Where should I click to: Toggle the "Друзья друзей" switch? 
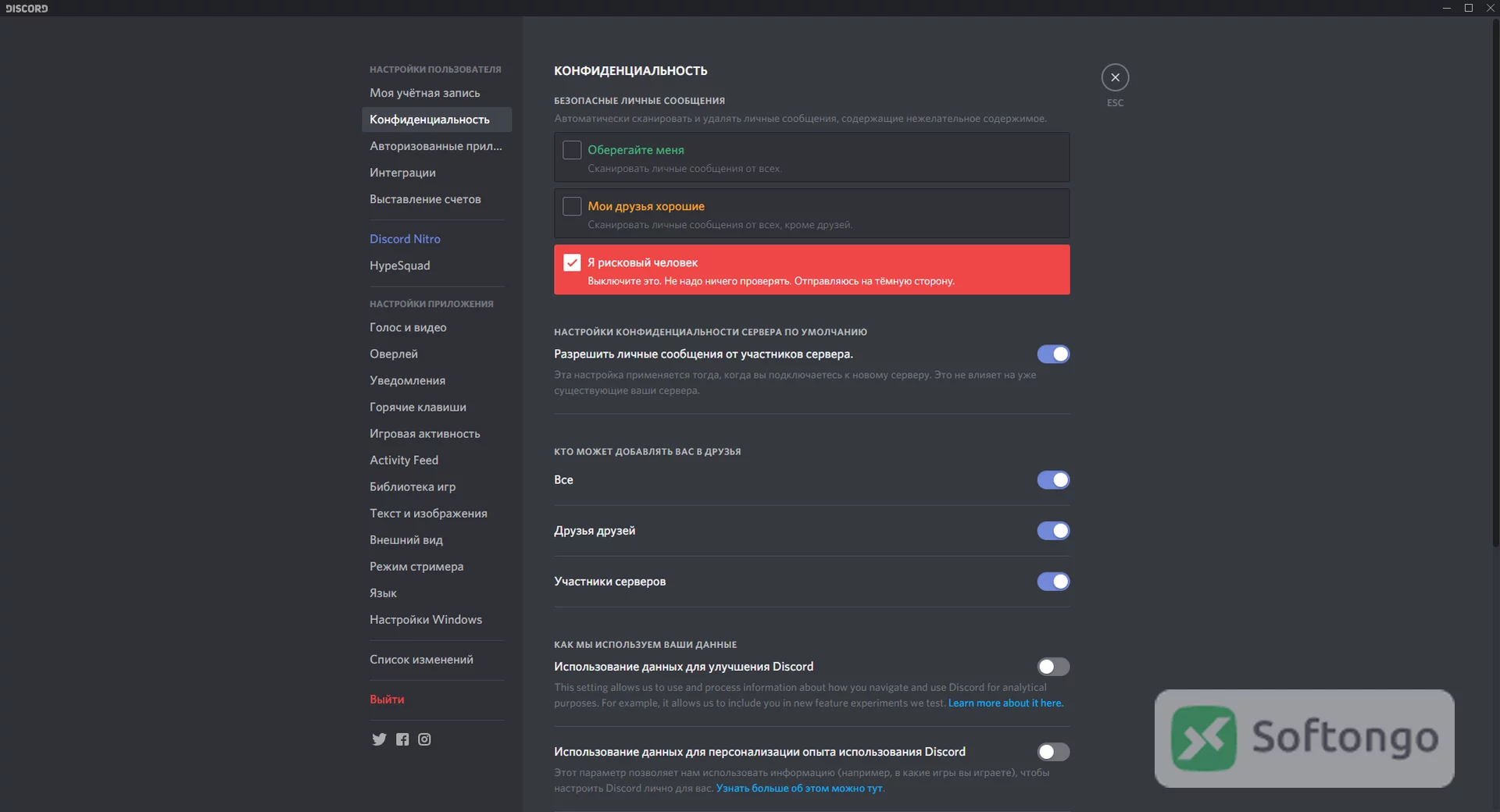pyautogui.click(x=1053, y=531)
